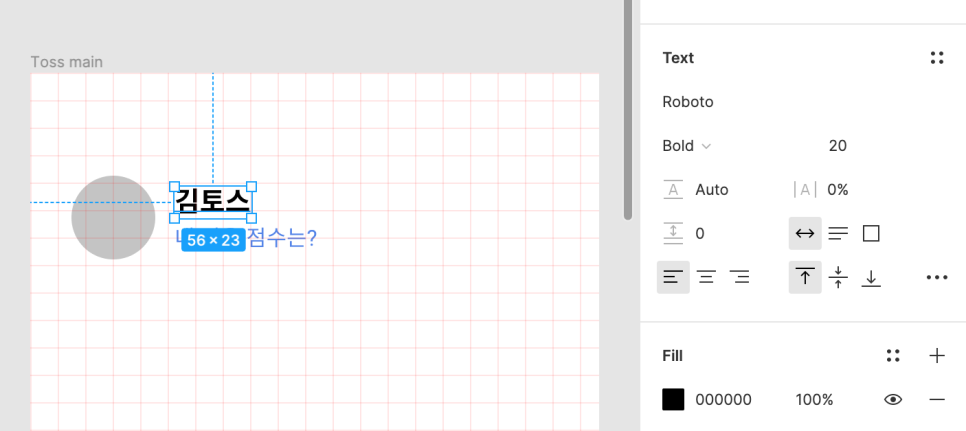Open Fill section style options icon
This screenshot has height=431, width=966.
(893, 355)
